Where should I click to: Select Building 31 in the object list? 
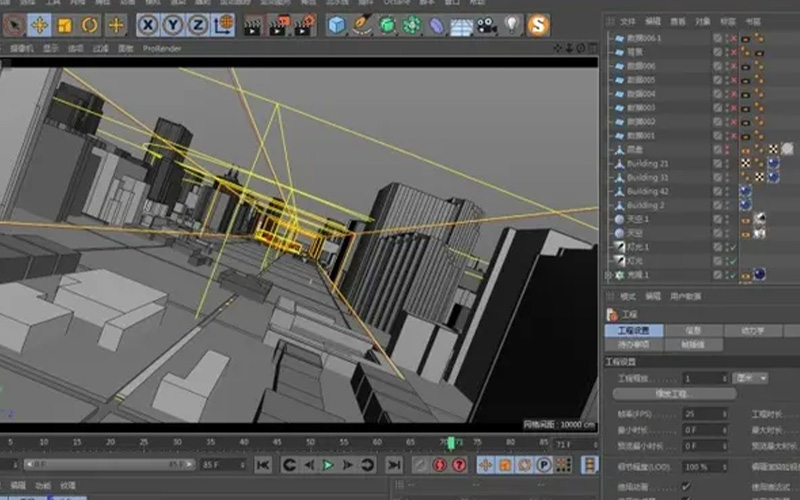click(647, 178)
